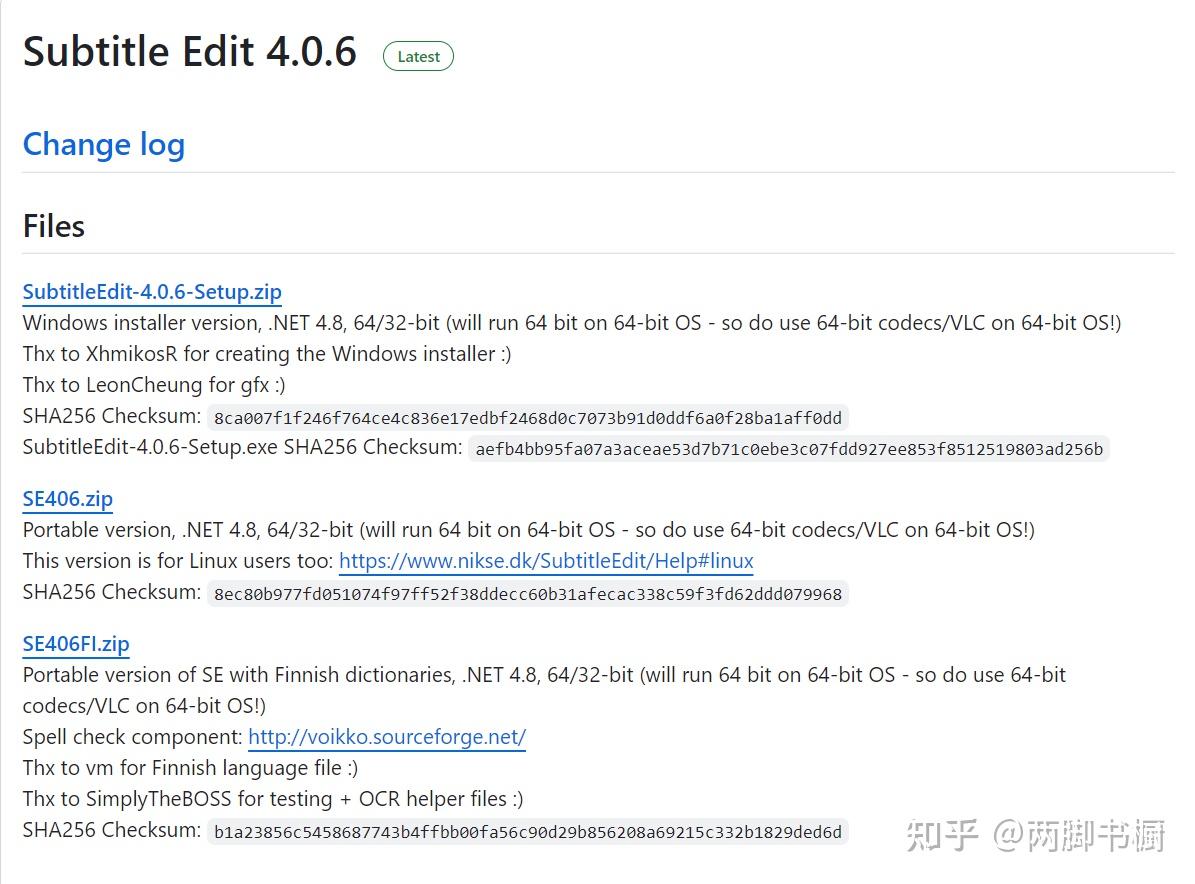Screen dimensions: 1195x884
Task: Click the Windows installer version description line
Action: coord(572,323)
